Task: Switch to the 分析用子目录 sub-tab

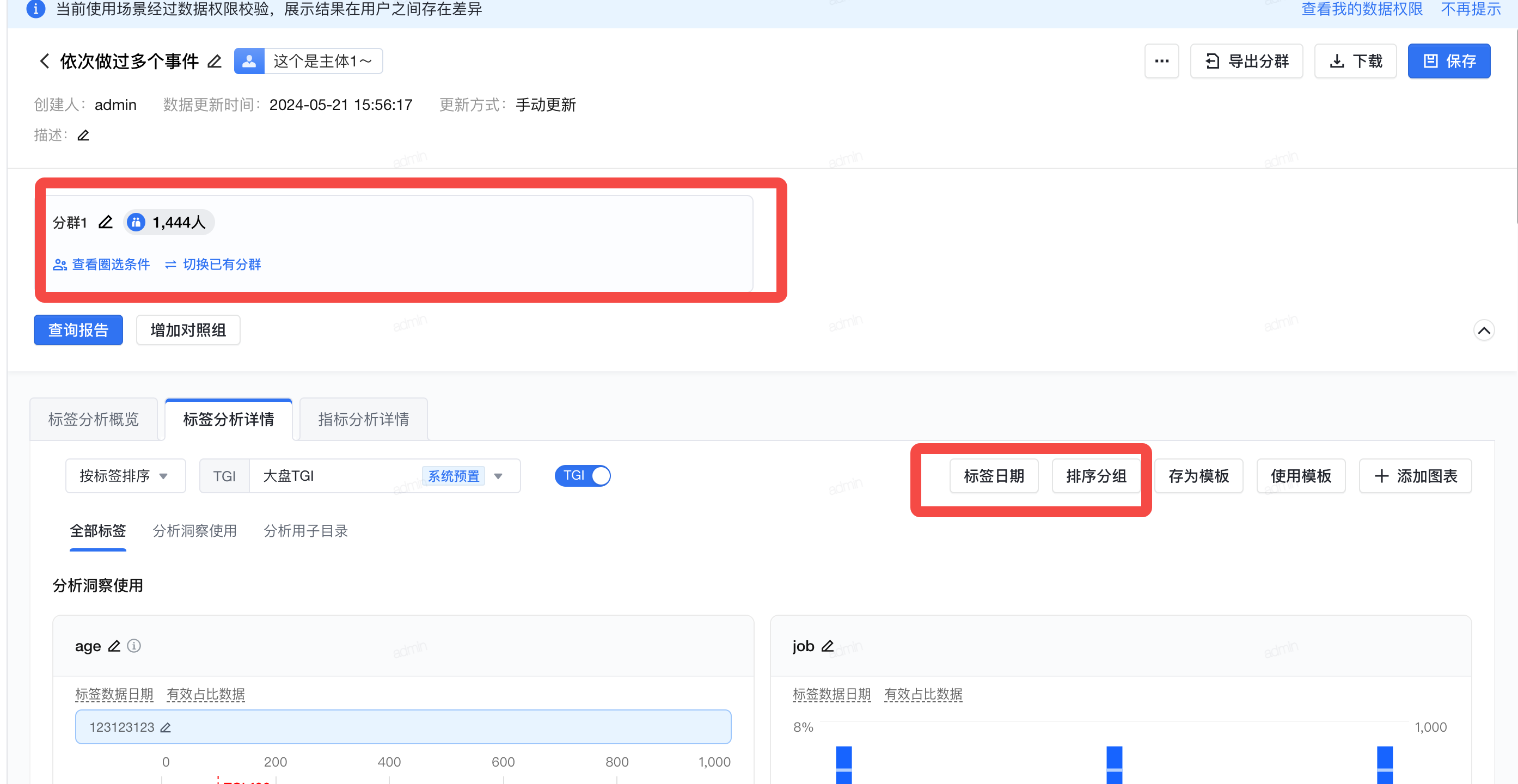Action: click(306, 531)
